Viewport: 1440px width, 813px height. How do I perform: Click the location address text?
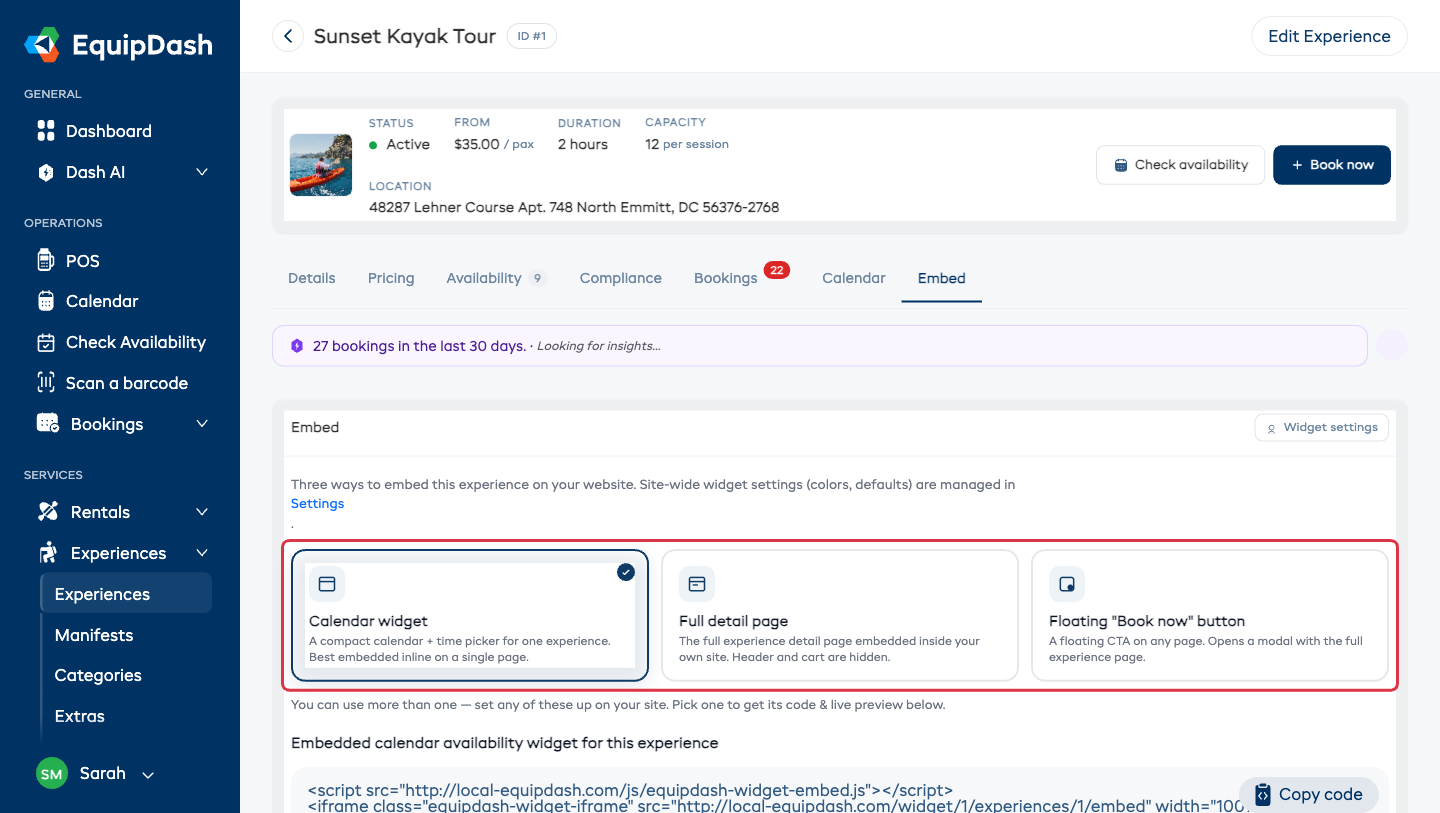pyautogui.click(x=574, y=208)
